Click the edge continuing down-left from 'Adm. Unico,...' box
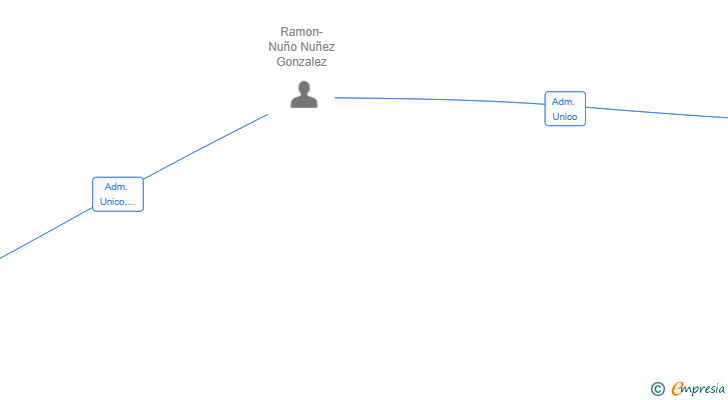This screenshot has height=400, width=728. (x=46, y=233)
